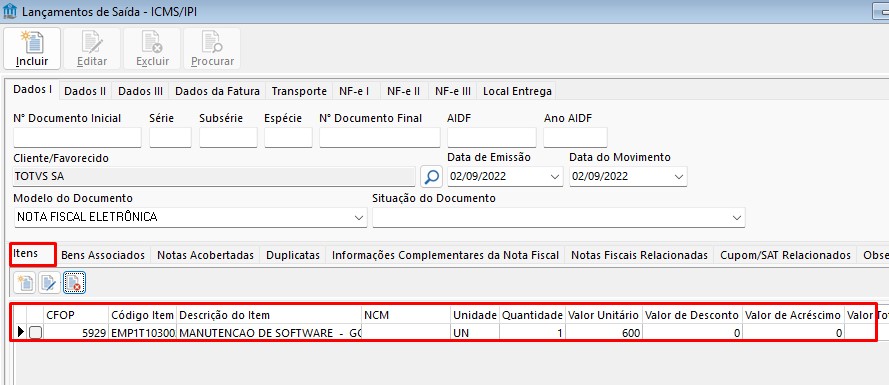
Task: Select the Notas Acobertadas sub-tab
Action: [205, 255]
